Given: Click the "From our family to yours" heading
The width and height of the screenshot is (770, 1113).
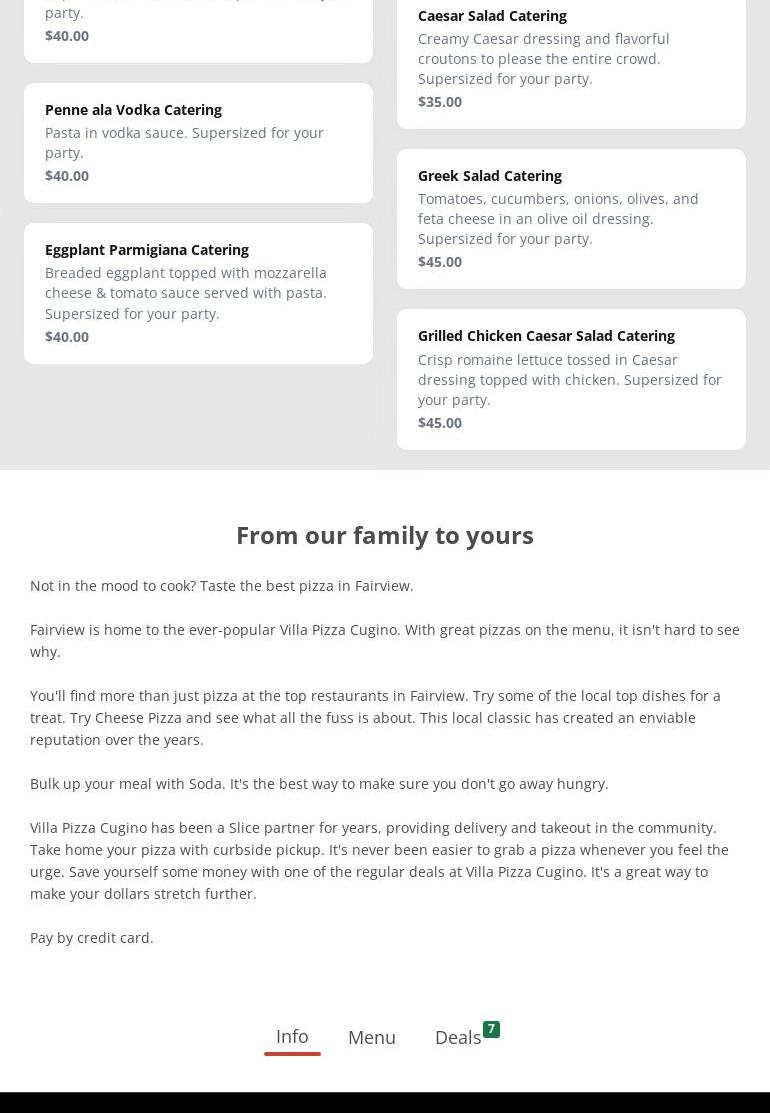Looking at the screenshot, I should coord(385,535).
